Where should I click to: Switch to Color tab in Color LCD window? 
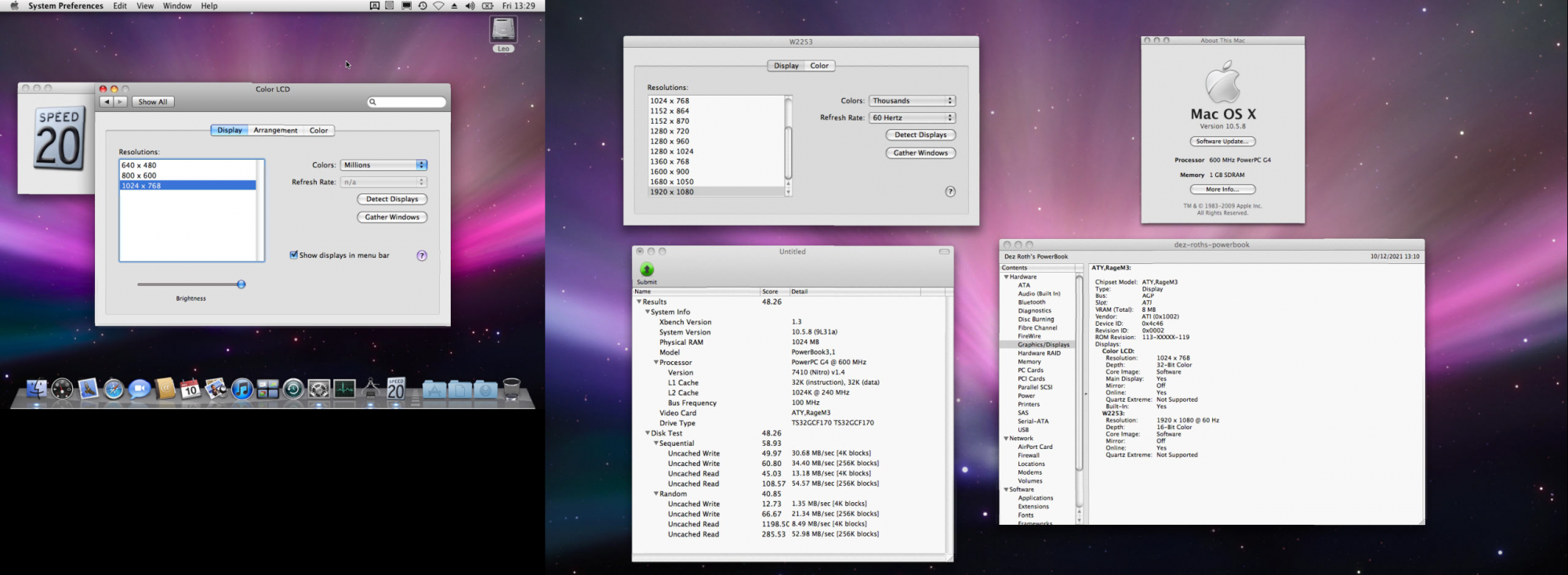pos(318,130)
